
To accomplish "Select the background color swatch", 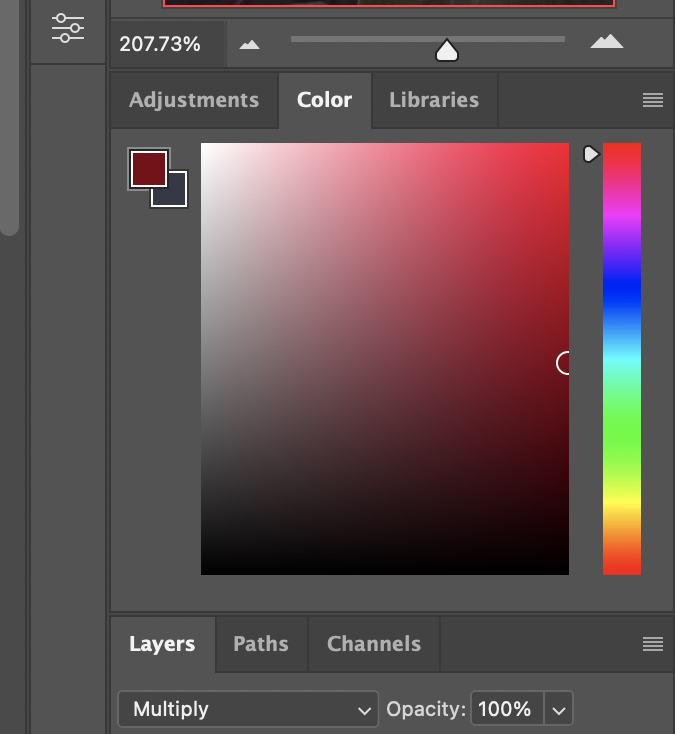I will 176,193.
